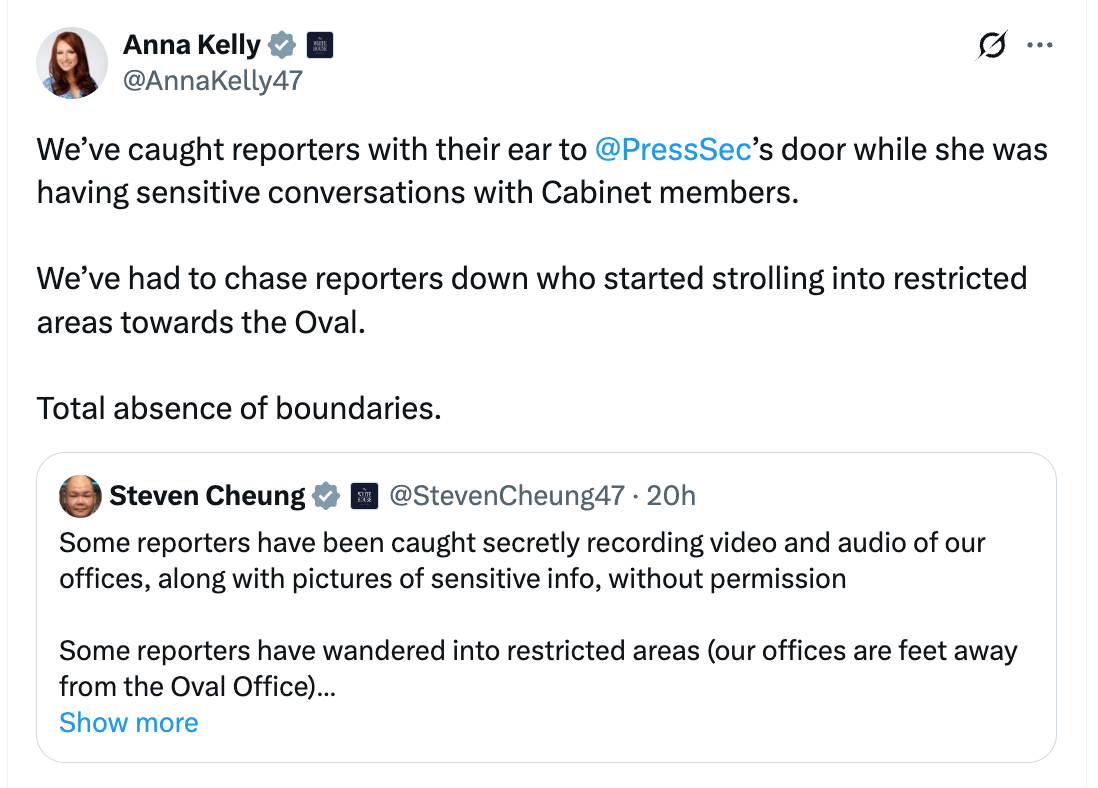Click Steven Cheung's verified checkmark badge

(326, 496)
